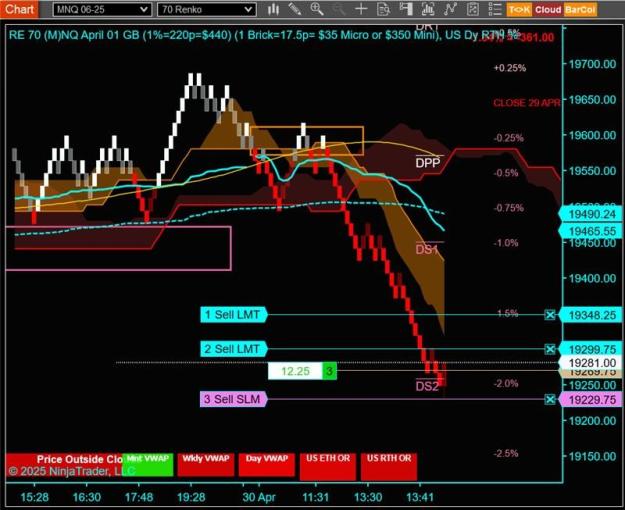Click the 19299.75 order price tag
This screenshot has height=510, width=625.
pyautogui.click(x=592, y=349)
